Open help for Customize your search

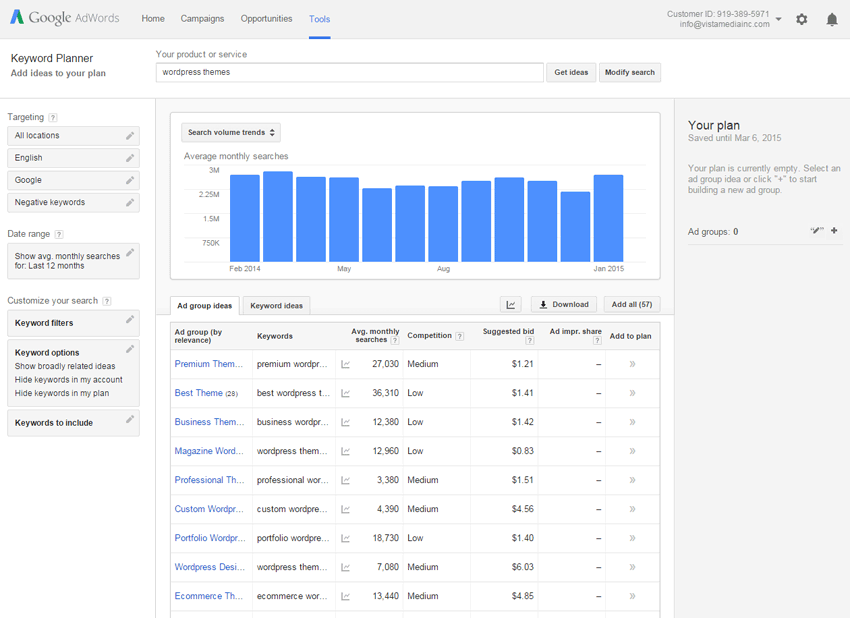point(107,301)
